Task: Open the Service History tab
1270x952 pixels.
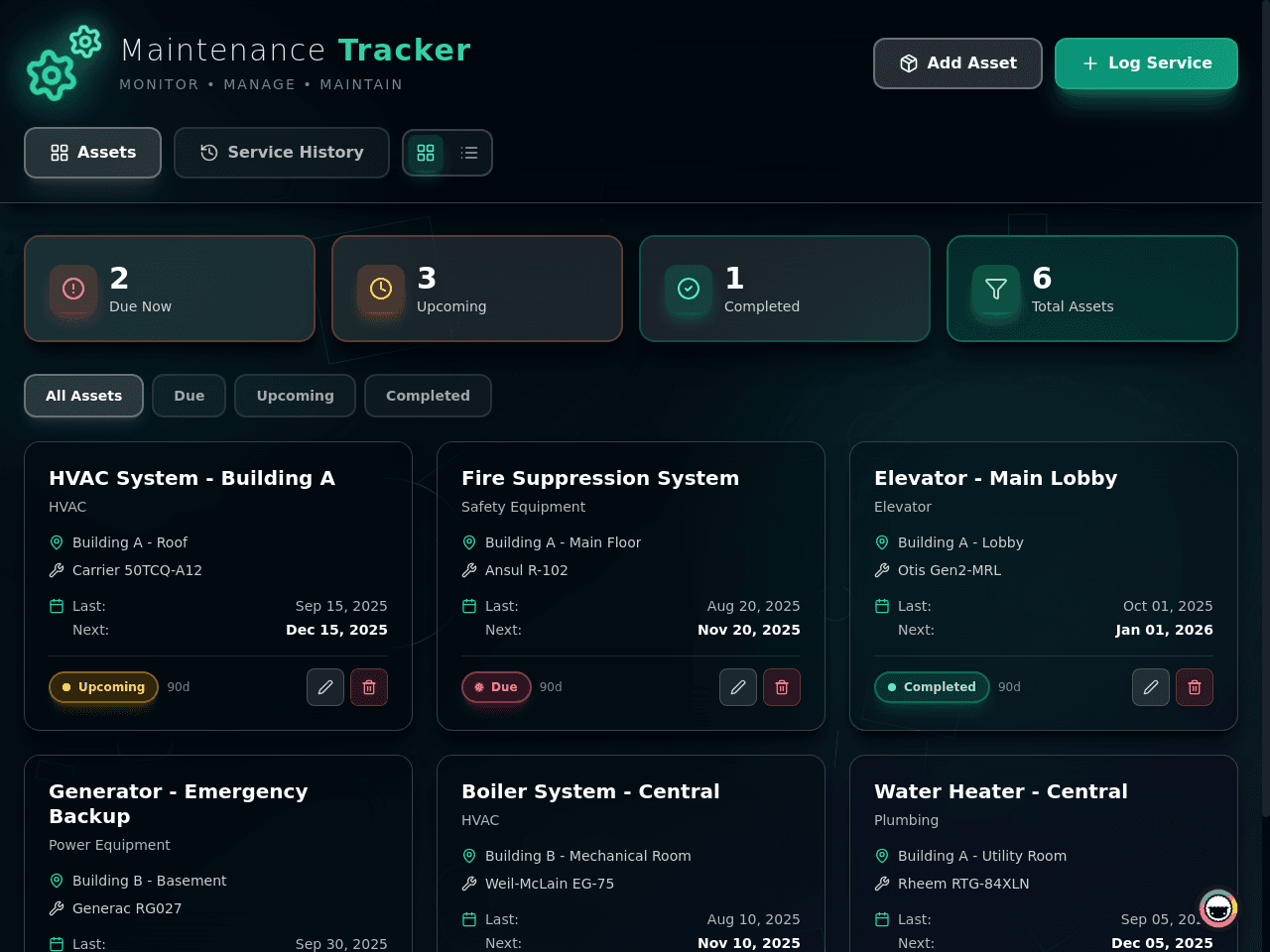Action: point(282,153)
